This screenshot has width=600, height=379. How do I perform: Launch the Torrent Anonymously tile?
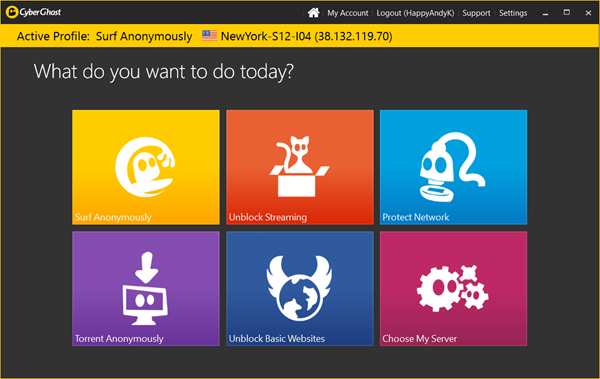click(146, 289)
